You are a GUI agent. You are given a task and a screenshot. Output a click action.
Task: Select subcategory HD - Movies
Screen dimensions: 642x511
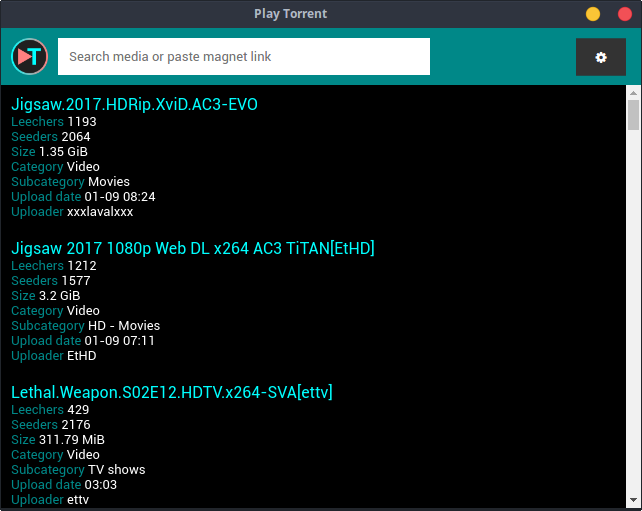[x=124, y=326]
